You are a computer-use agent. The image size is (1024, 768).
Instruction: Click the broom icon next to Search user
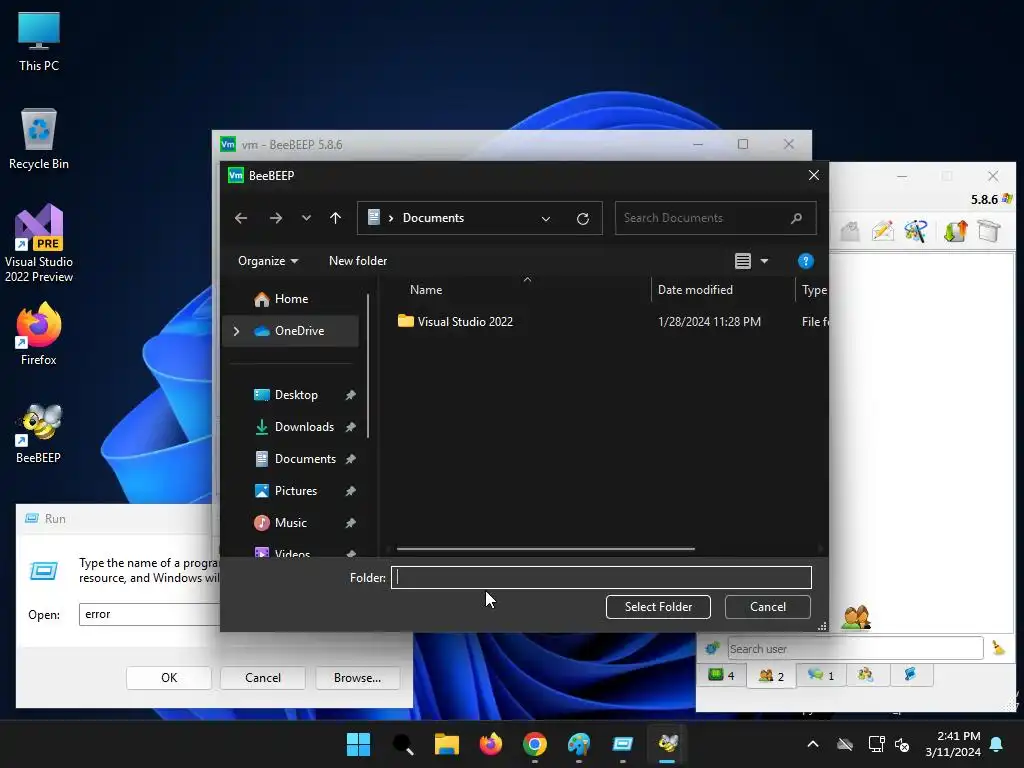(998, 648)
